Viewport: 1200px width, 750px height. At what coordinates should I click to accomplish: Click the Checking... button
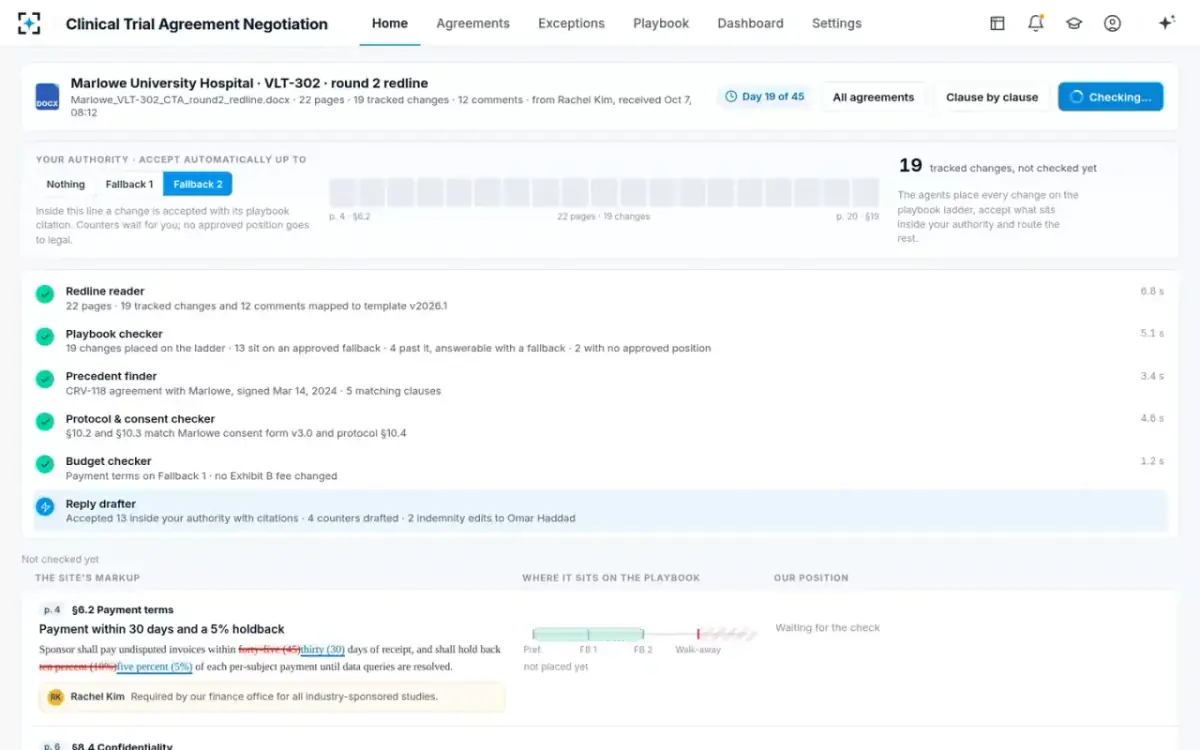click(1110, 97)
